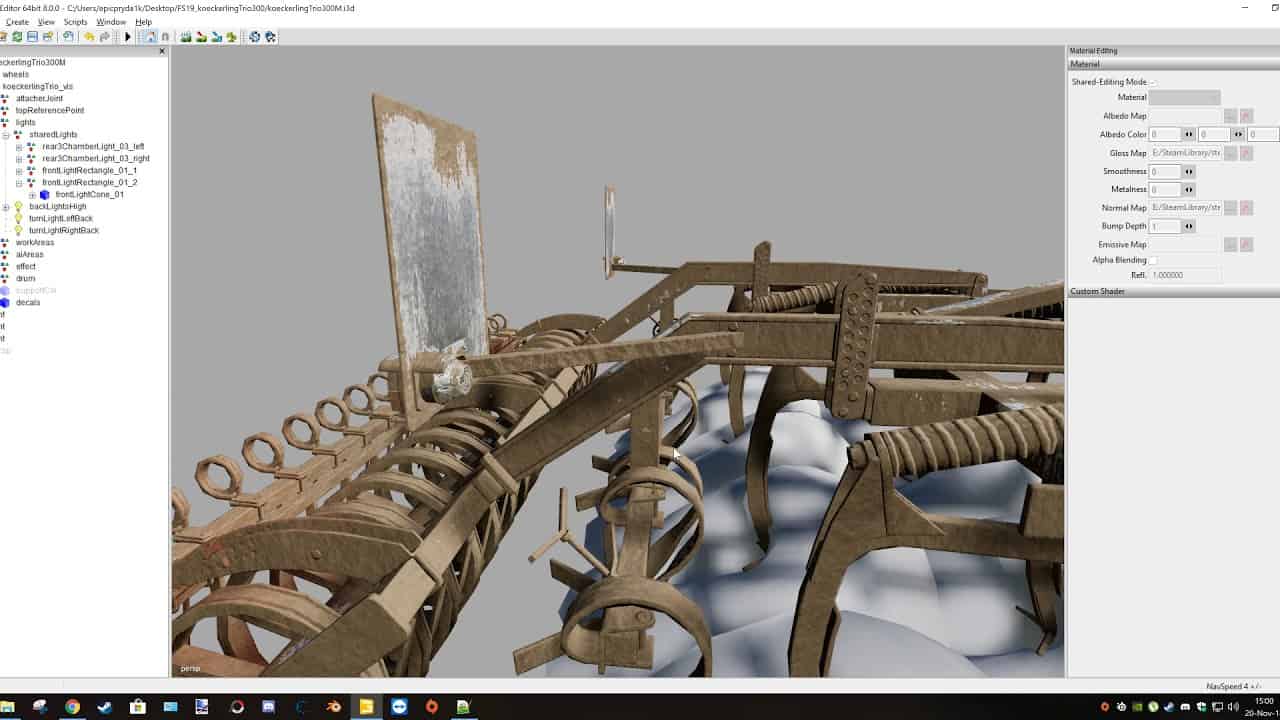The image size is (1280, 720).
Task: Select the blue cube icon beside decals
Action: coord(5,302)
